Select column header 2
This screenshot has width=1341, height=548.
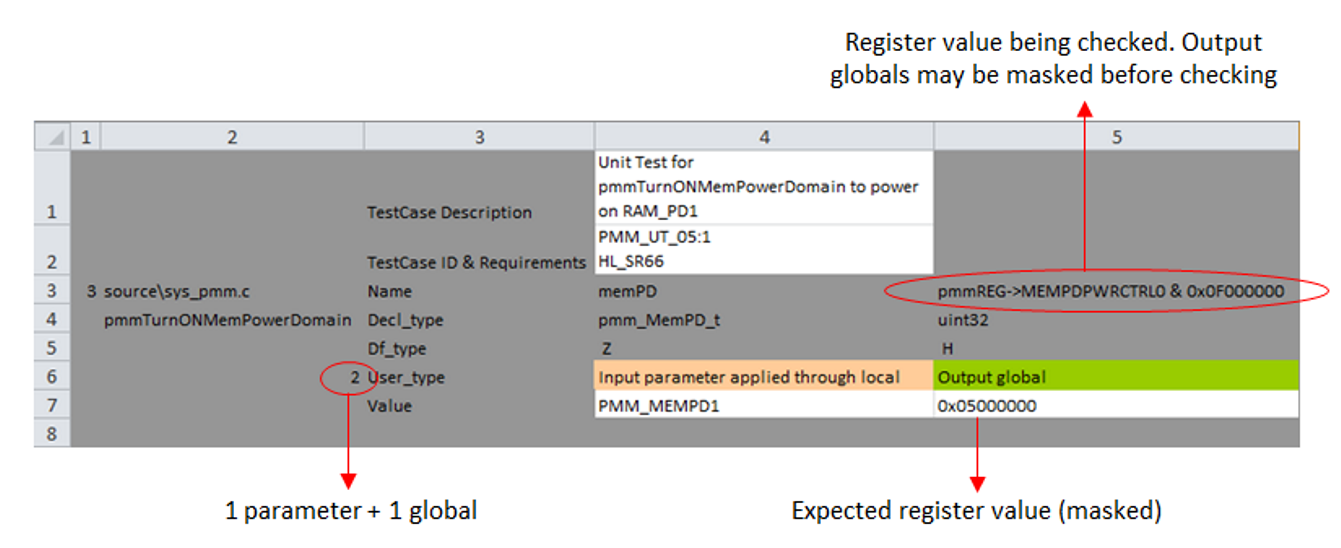(x=232, y=136)
